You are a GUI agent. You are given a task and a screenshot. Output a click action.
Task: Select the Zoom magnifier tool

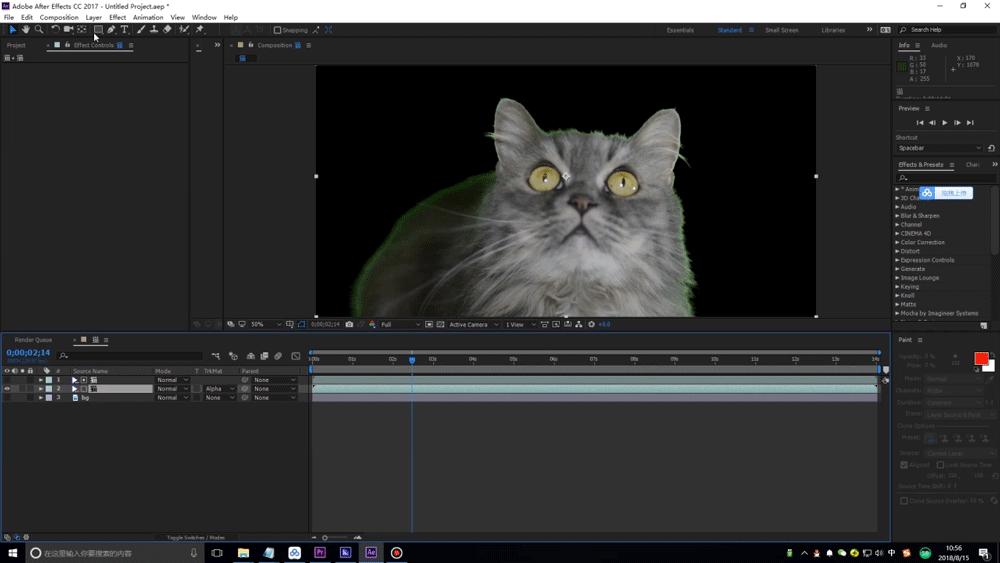(x=39, y=30)
